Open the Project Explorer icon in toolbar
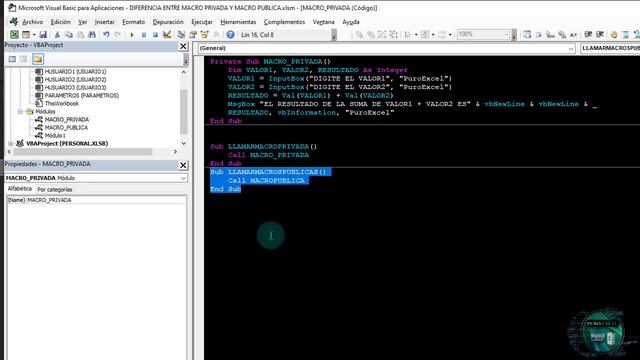This screenshot has height=360, width=640. (x=181, y=35)
